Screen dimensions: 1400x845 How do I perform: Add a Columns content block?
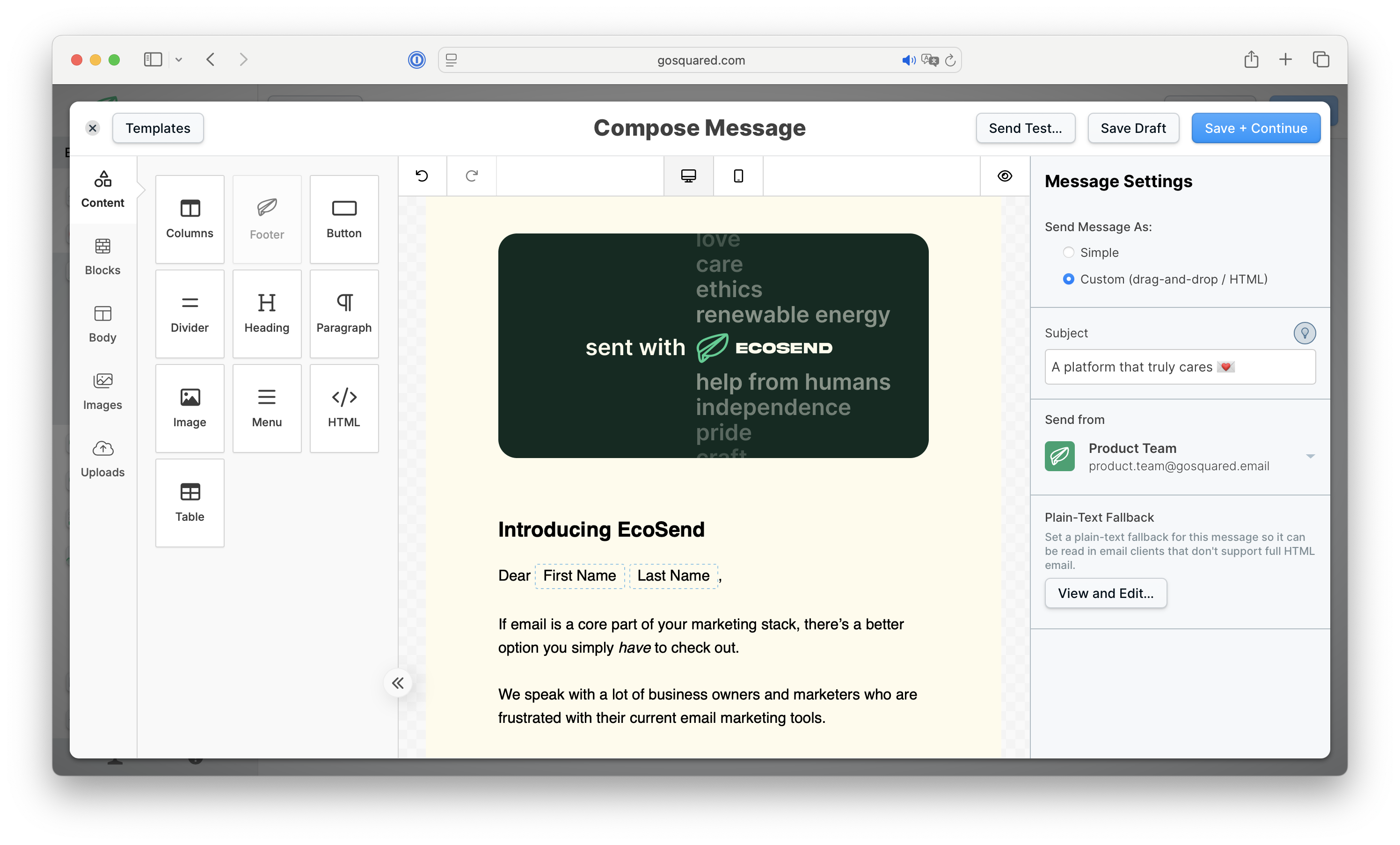click(190, 219)
